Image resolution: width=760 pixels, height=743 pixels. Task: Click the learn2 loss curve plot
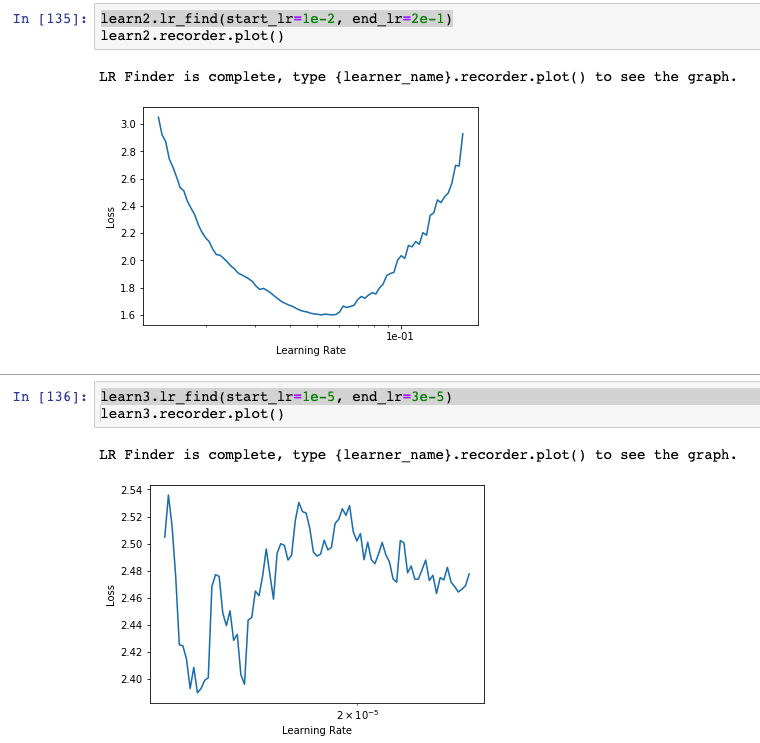point(310,216)
